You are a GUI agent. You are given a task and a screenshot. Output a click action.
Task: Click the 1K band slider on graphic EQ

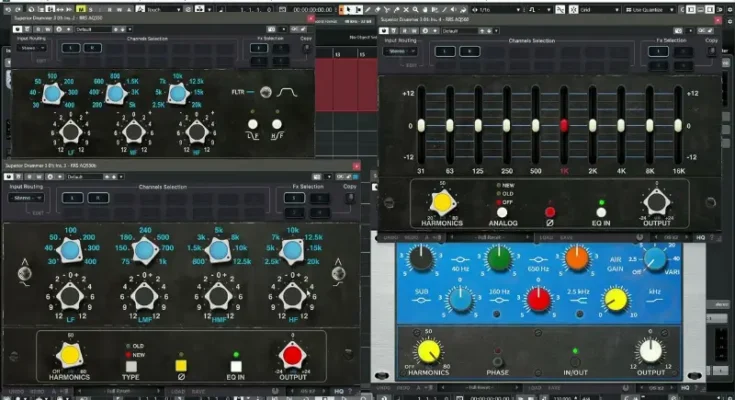click(x=564, y=125)
